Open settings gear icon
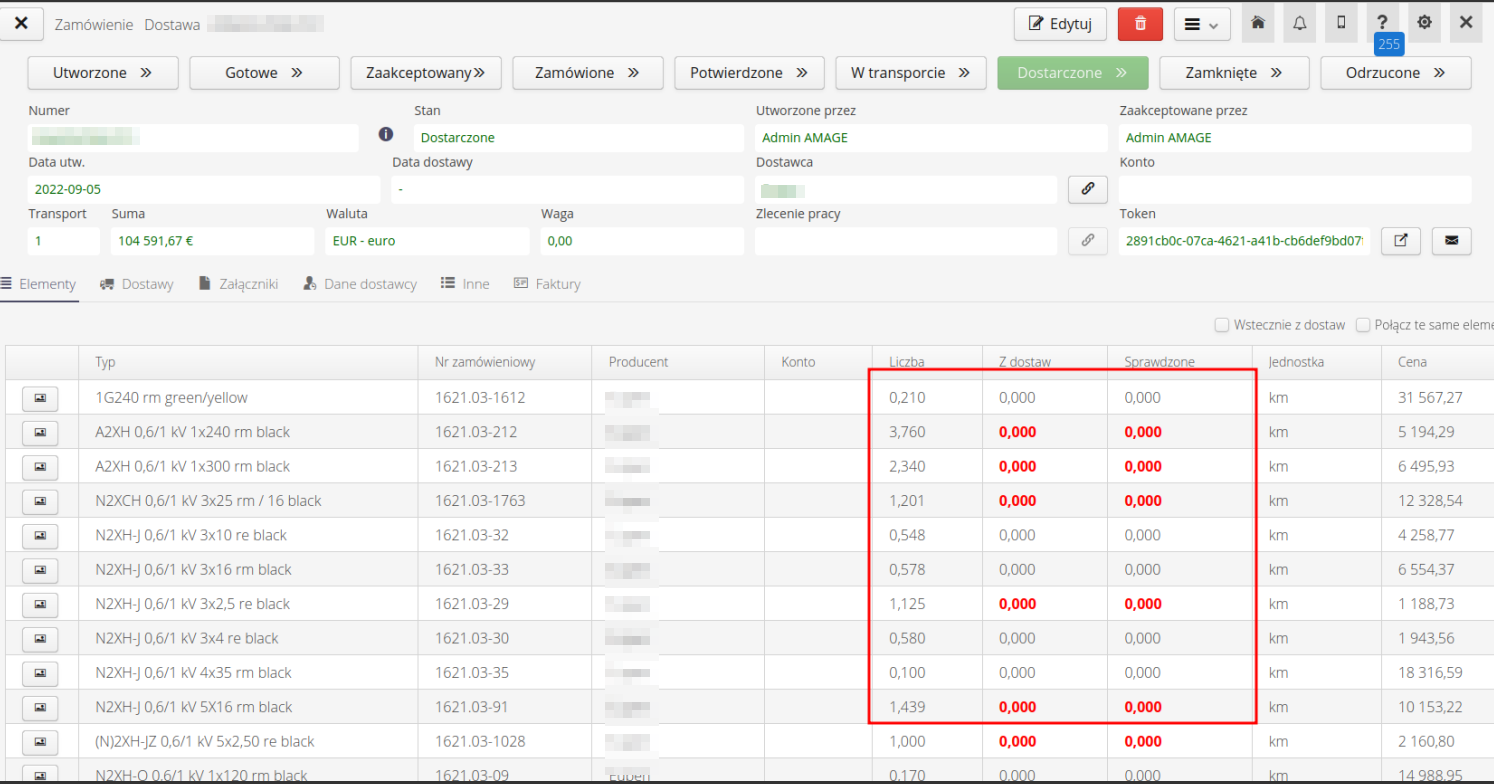The width and height of the screenshot is (1494, 784). coord(1424,23)
